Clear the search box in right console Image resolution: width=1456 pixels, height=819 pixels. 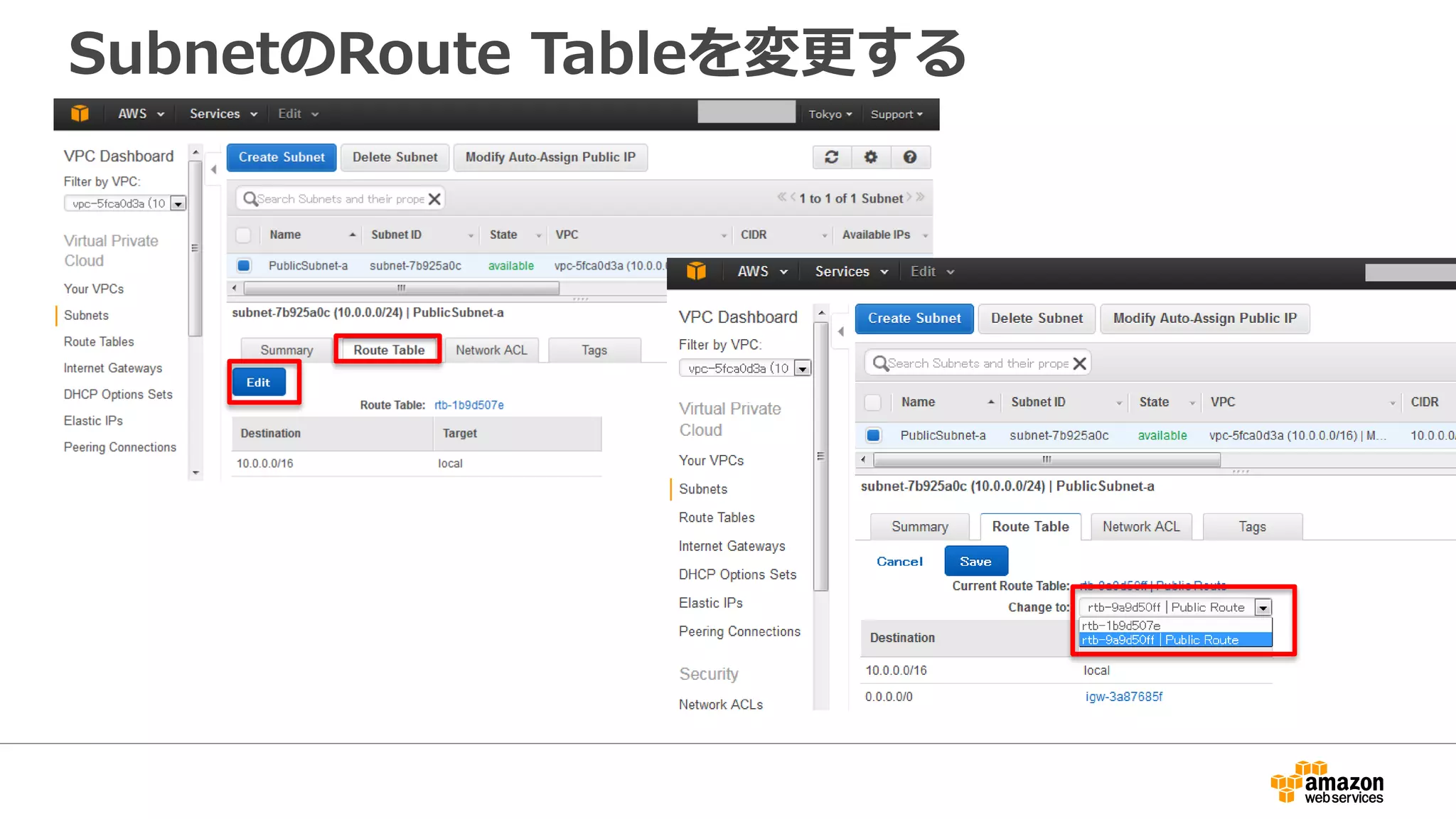1079,363
